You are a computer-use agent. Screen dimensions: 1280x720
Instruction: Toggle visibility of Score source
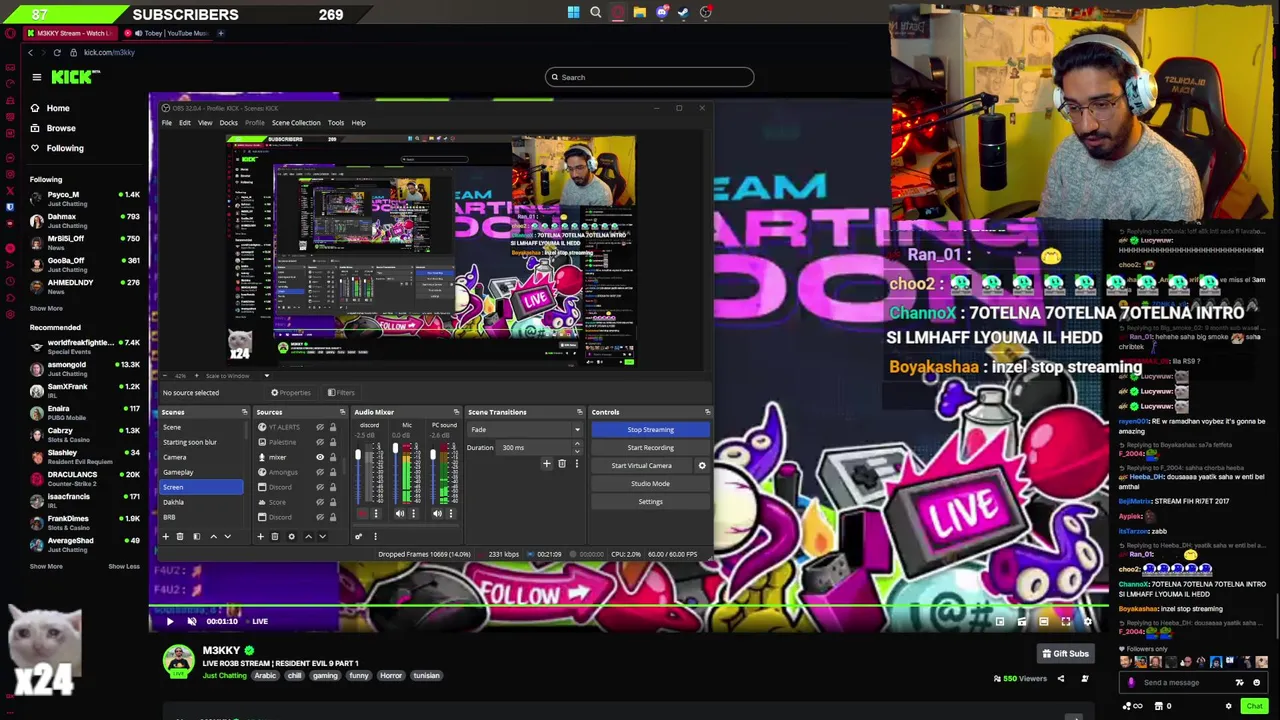coord(320,502)
